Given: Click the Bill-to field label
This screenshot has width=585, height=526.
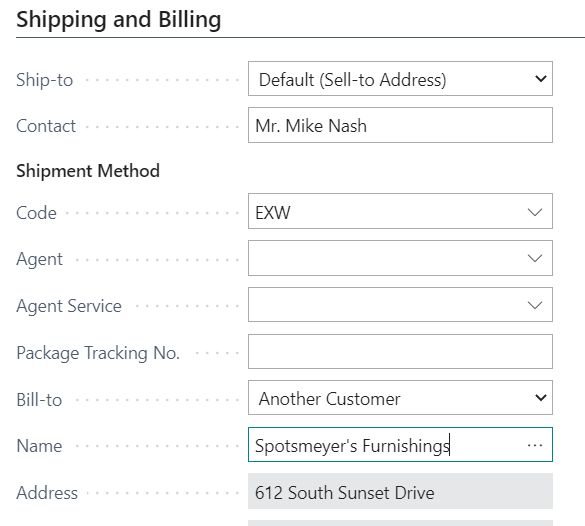Looking at the screenshot, I should tap(39, 400).
